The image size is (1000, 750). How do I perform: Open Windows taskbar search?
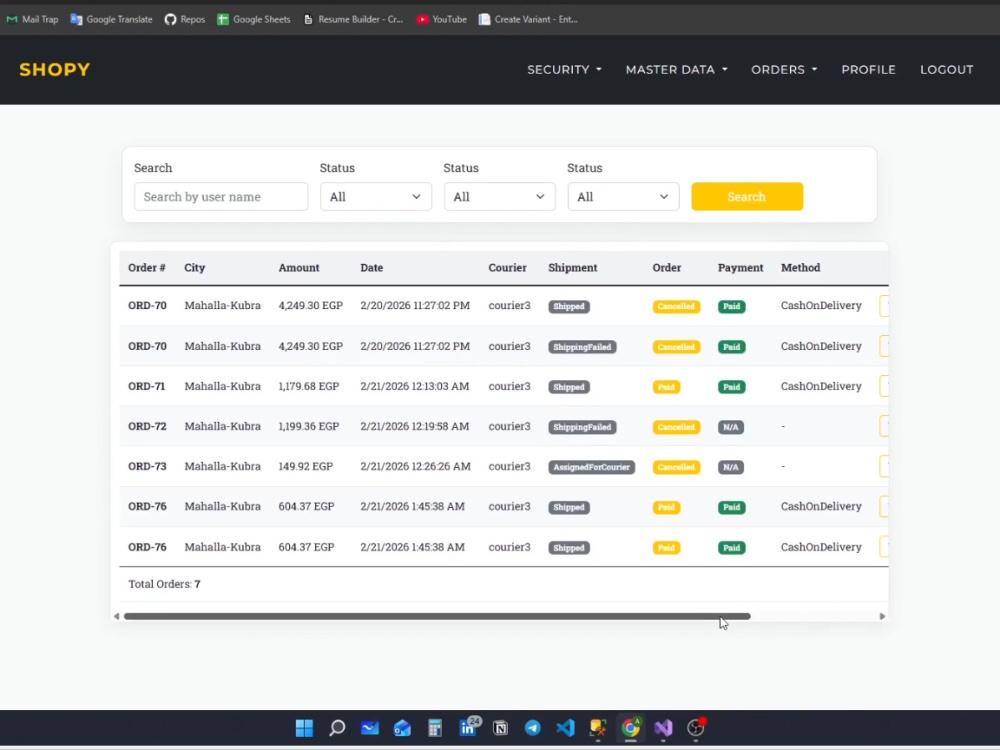[337, 728]
